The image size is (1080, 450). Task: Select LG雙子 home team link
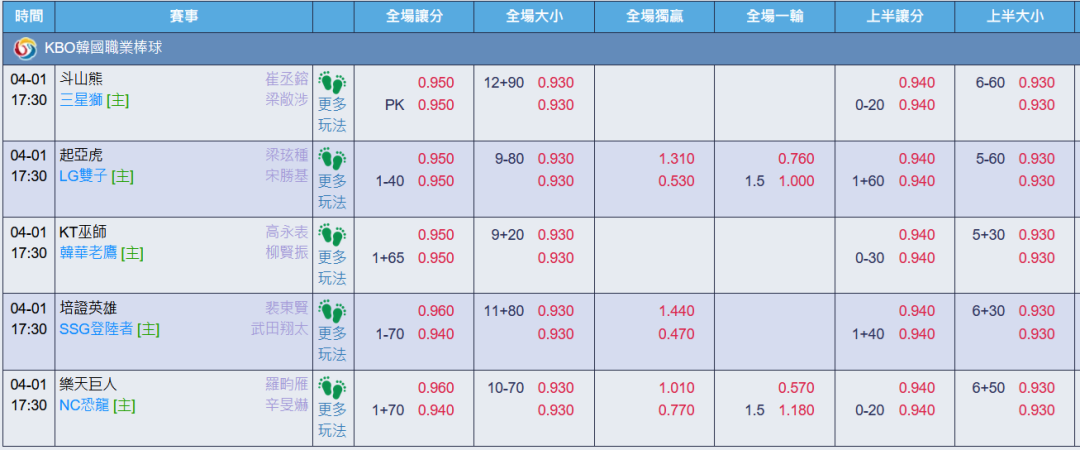coord(82,176)
